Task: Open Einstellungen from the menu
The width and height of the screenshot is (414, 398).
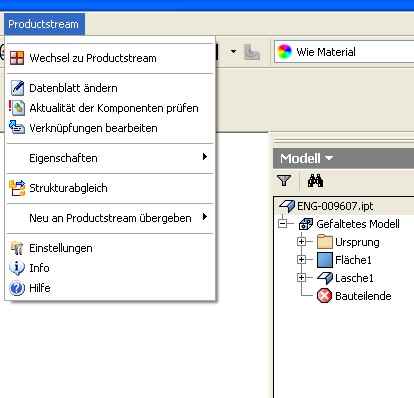Action: click(x=110, y=248)
